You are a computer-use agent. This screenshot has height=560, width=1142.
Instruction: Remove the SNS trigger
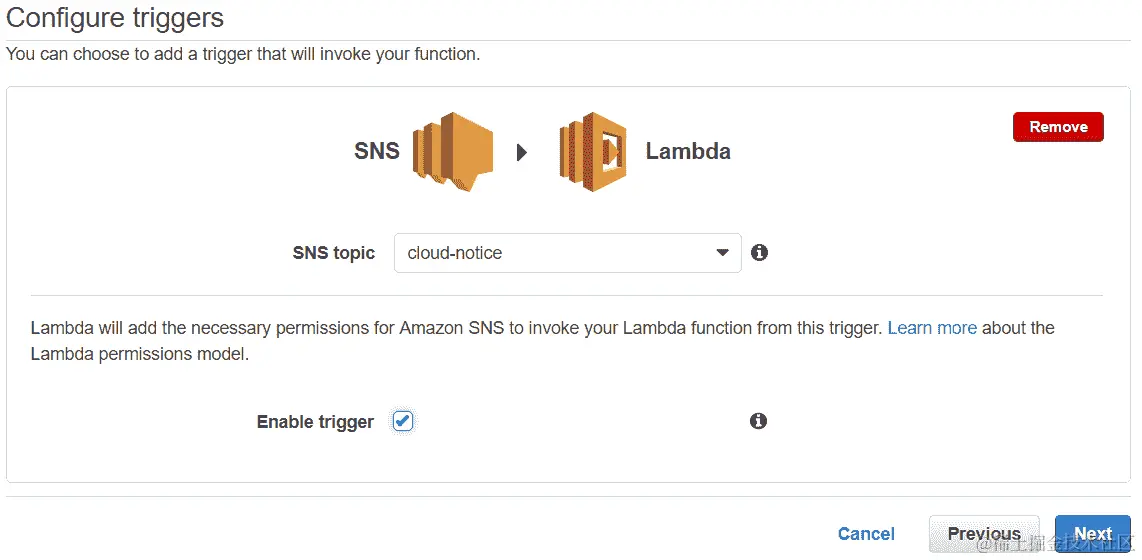1058,127
